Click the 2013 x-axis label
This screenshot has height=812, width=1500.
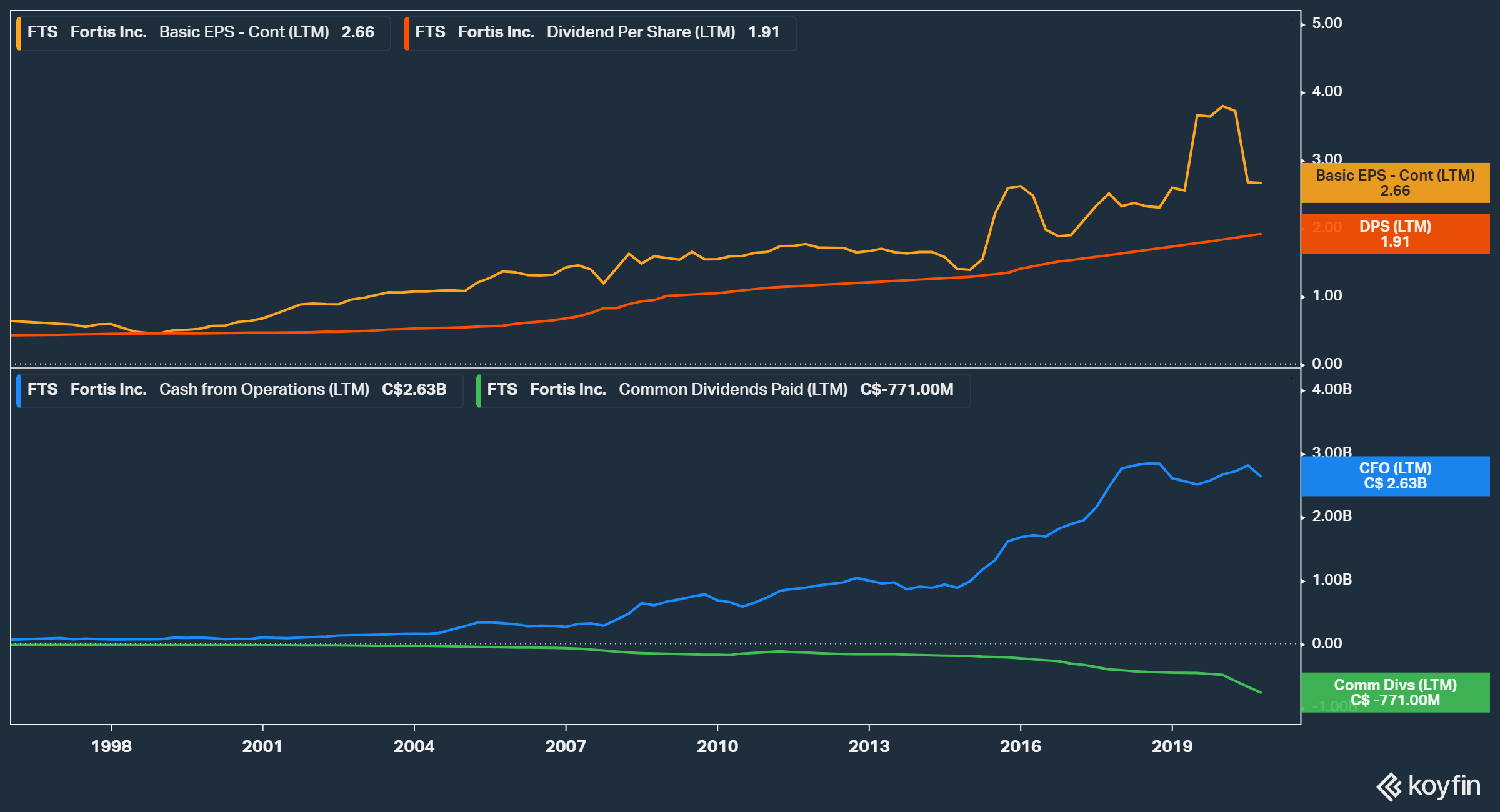point(869,746)
